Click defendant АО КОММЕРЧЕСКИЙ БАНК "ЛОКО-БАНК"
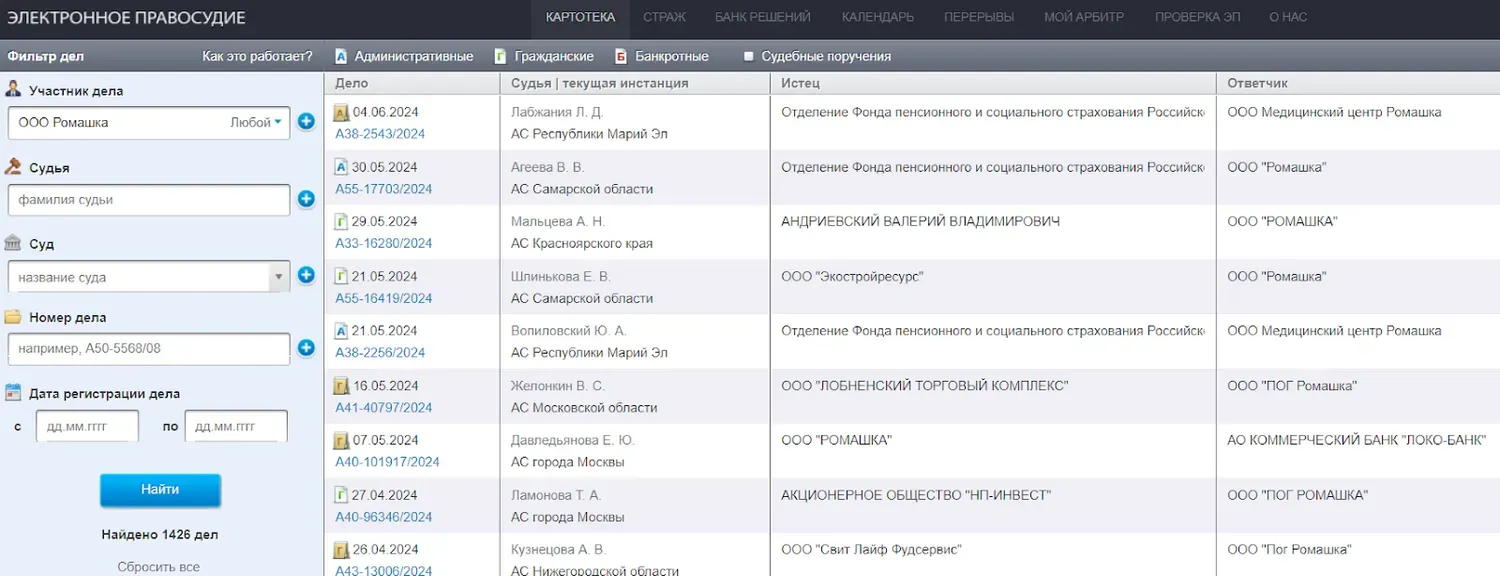 (x=1357, y=440)
